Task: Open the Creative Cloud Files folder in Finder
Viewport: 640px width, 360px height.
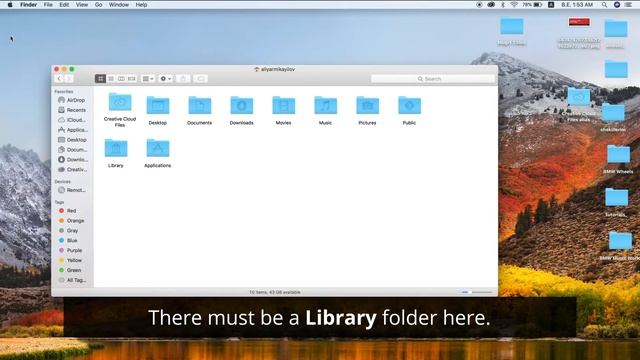Action: pos(120,102)
